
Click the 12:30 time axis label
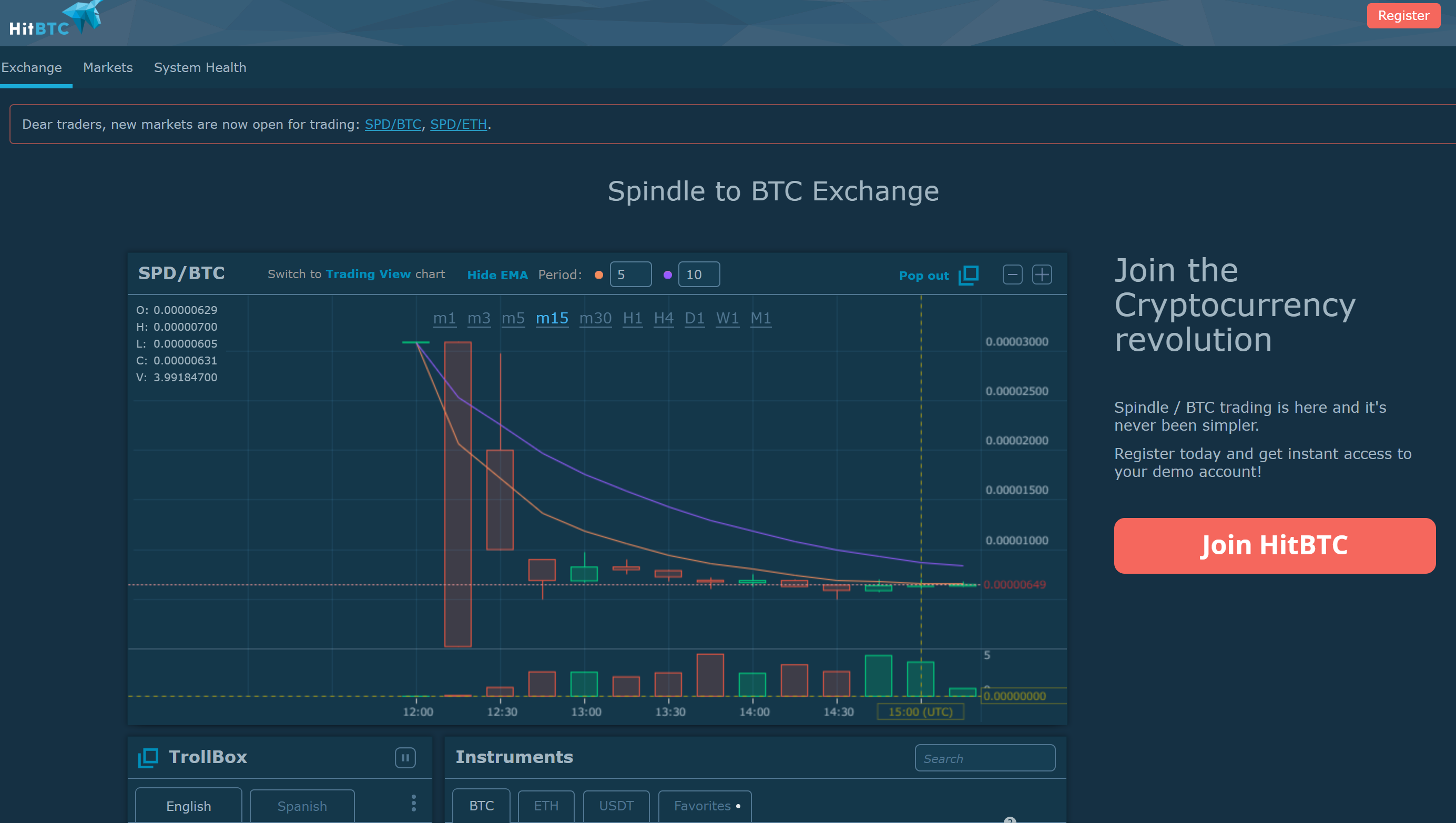coord(502,712)
